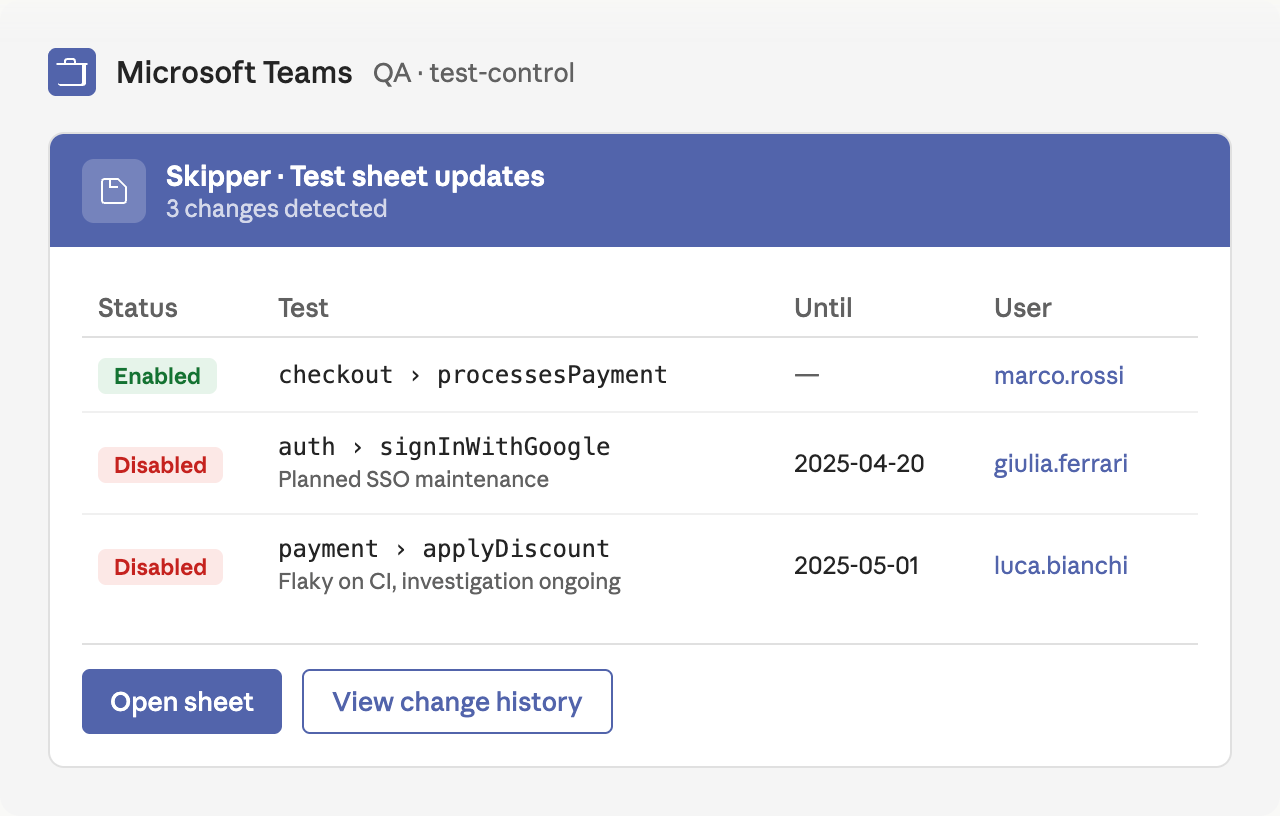Toggle the Enabled badge for processesPayment
This screenshot has height=816, width=1280.
(x=157, y=375)
